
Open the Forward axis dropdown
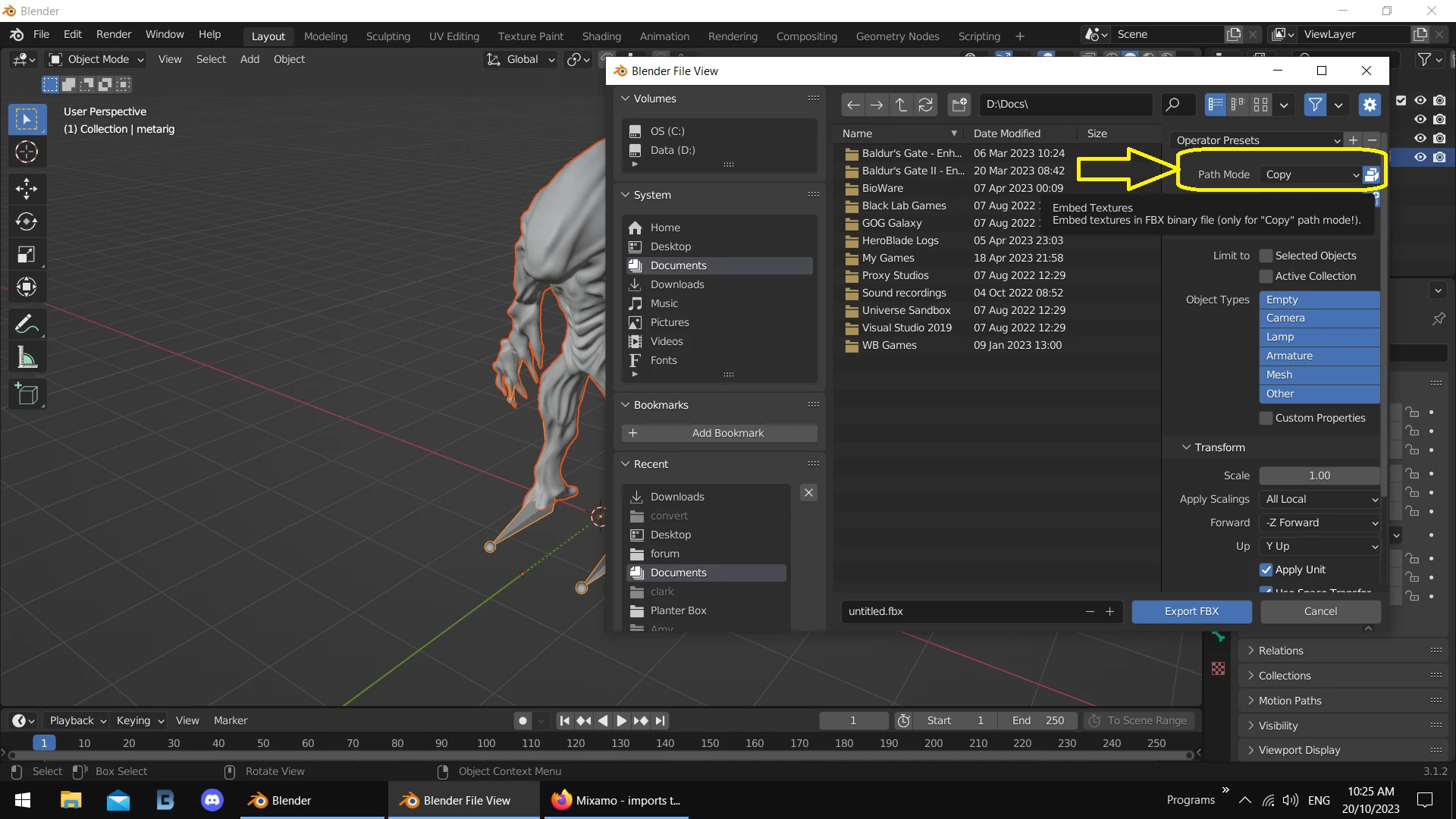tap(1319, 523)
